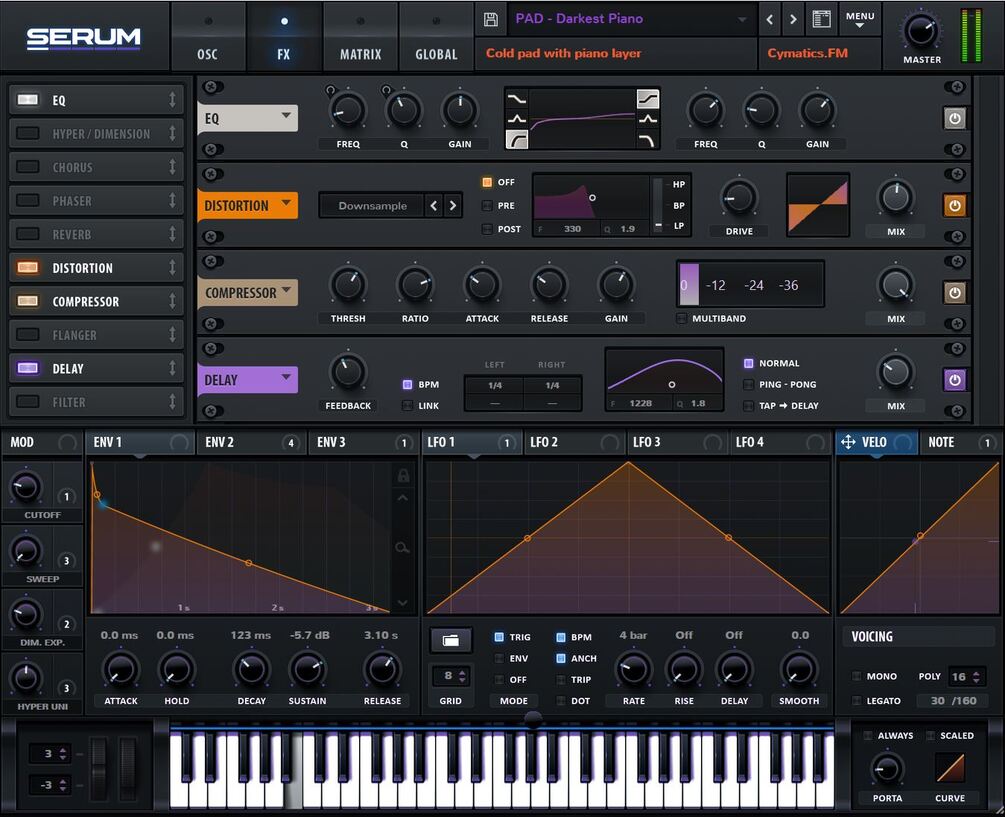
Task: Enable LEGATO checkbox
Action: (x=856, y=701)
